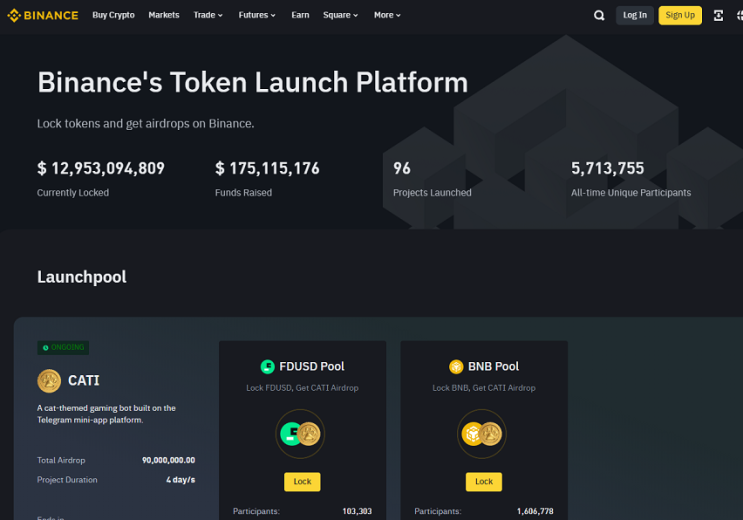Click the 96 Projects Launched figure
Viewport: 743px width, 520px height.
tap(402, 168)
